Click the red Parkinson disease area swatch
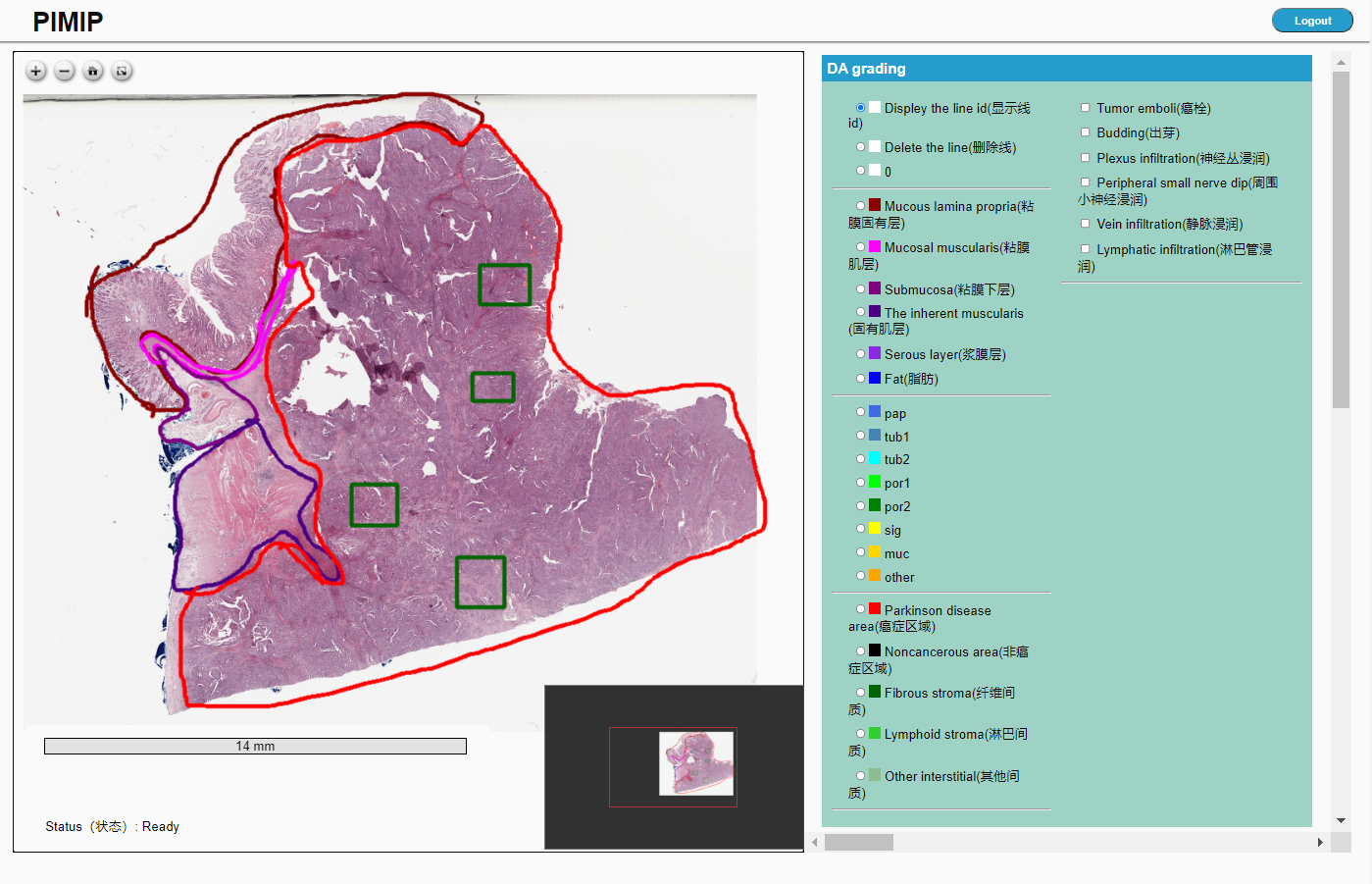 pyautogui.click(x=875, y=609)
